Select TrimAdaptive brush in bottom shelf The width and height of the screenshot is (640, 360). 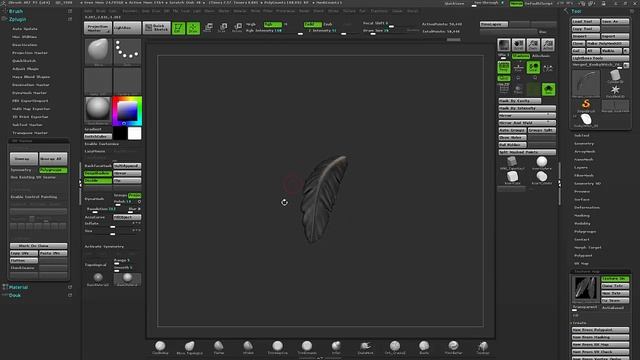coord(278,348)
